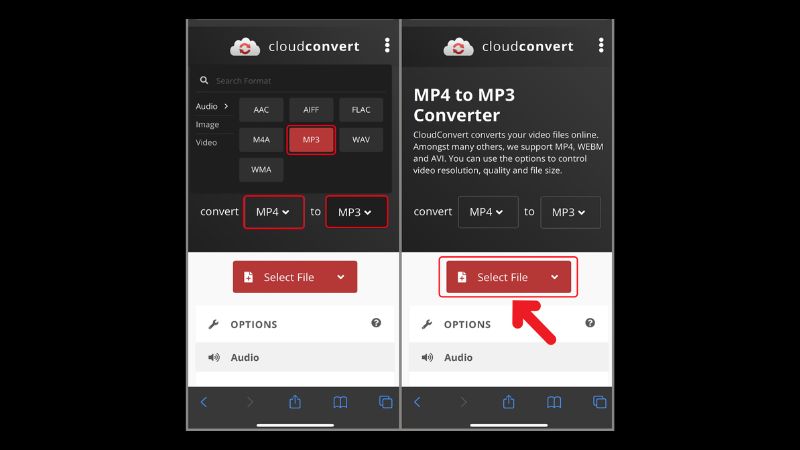Tap Safari back arrow in left phone
This screenshot has width=800, height=450.
coord(204,402)
